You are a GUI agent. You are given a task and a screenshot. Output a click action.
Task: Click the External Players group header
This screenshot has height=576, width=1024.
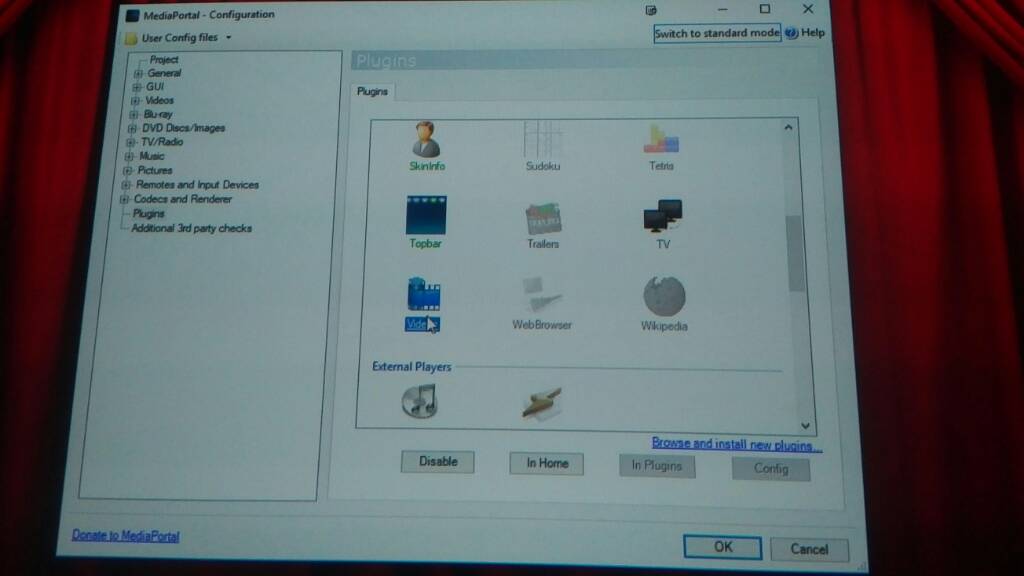coord(411,366)
